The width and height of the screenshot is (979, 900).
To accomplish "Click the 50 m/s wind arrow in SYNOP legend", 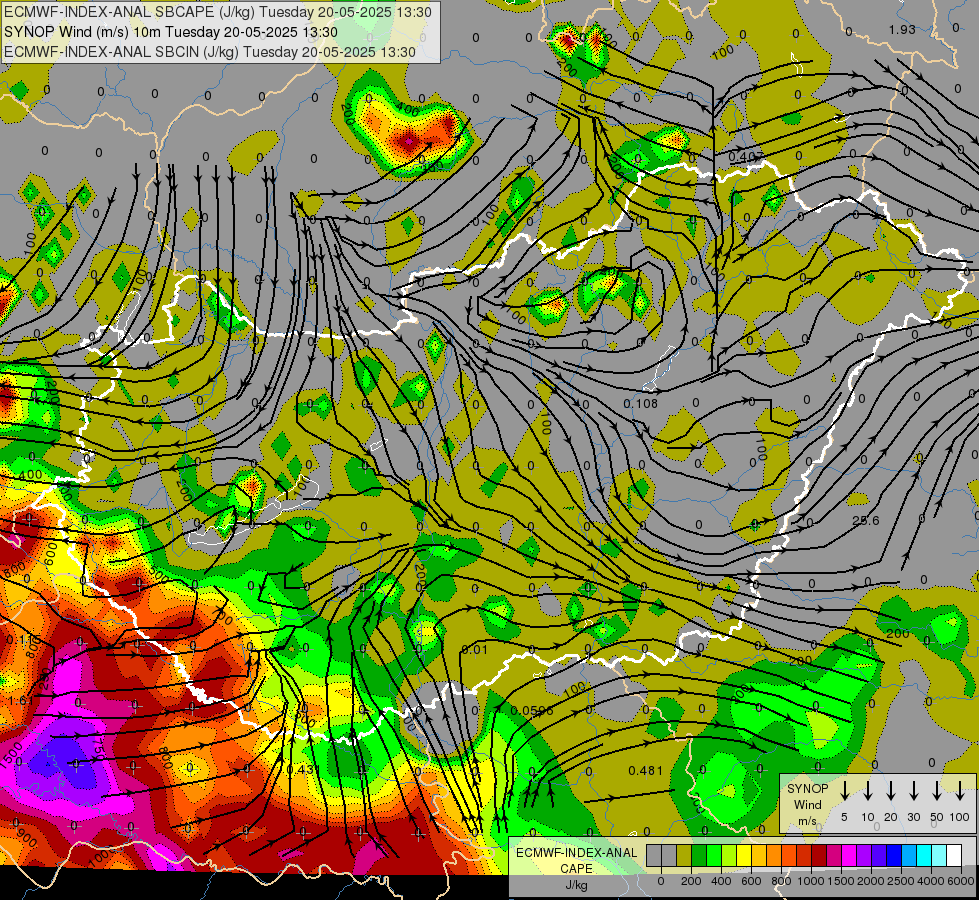I will 937,790.
